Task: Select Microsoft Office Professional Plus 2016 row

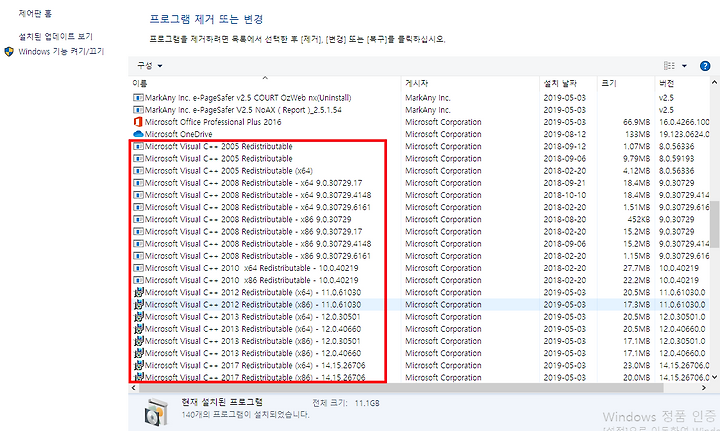Action: tap(420, 122)
